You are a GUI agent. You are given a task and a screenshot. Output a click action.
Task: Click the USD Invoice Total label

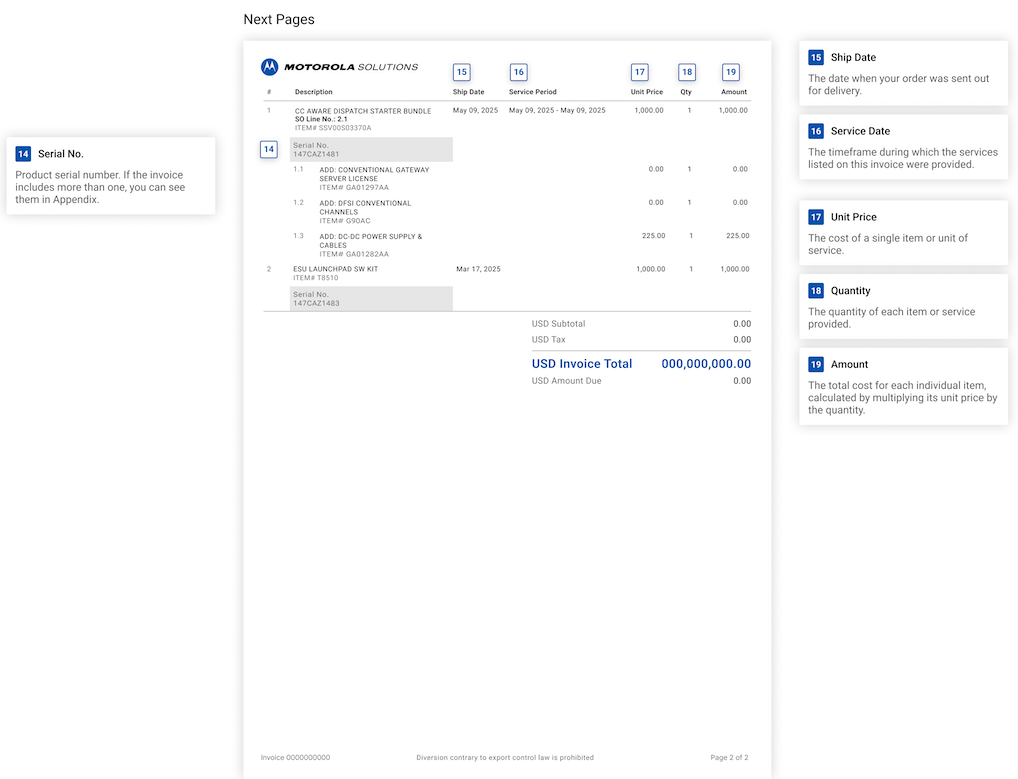[582, 364]
